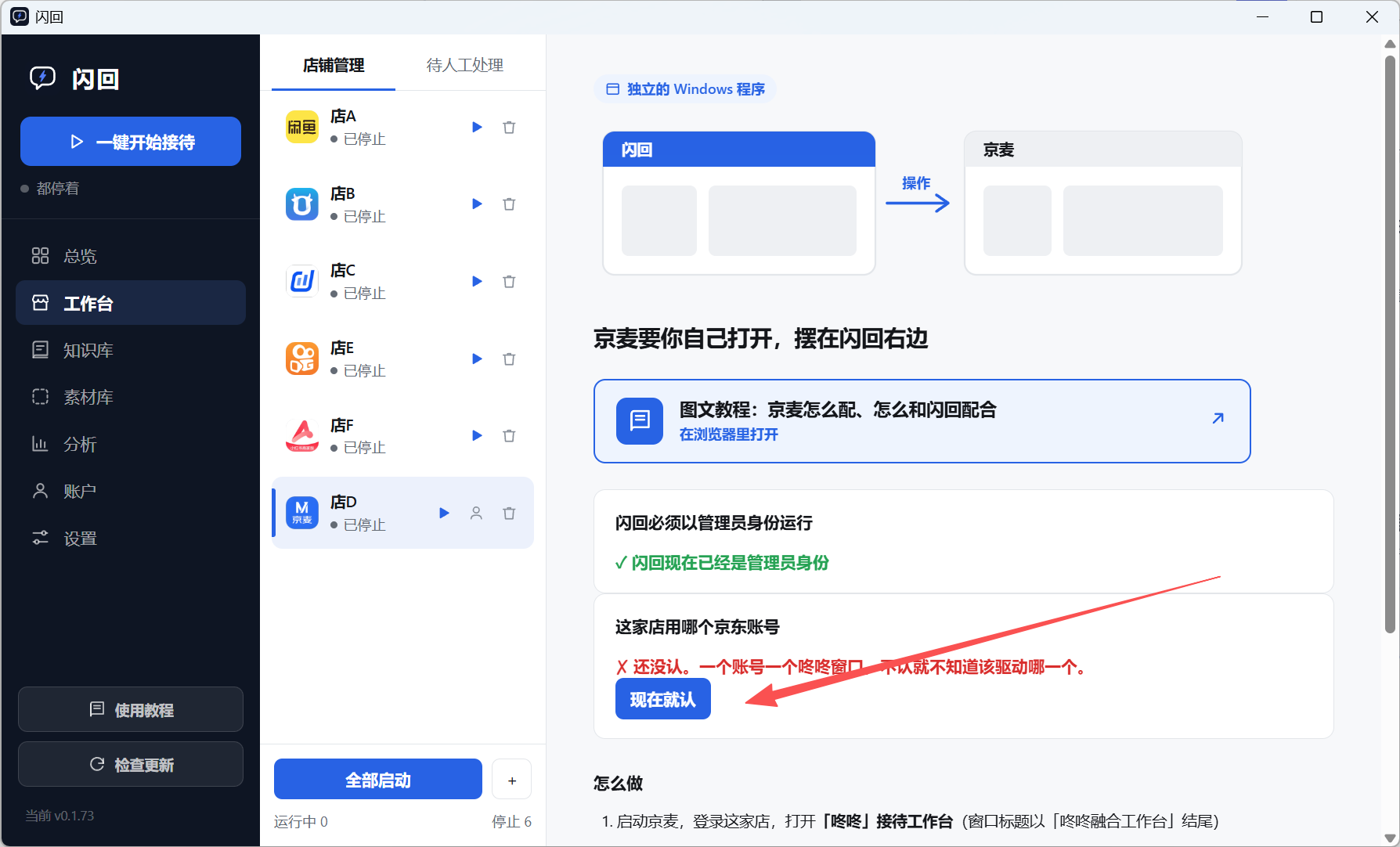The image size is (1400, 847).
Task: Start store 店E with its play icon
Action: pyautogui.click(x=477, y=359)
